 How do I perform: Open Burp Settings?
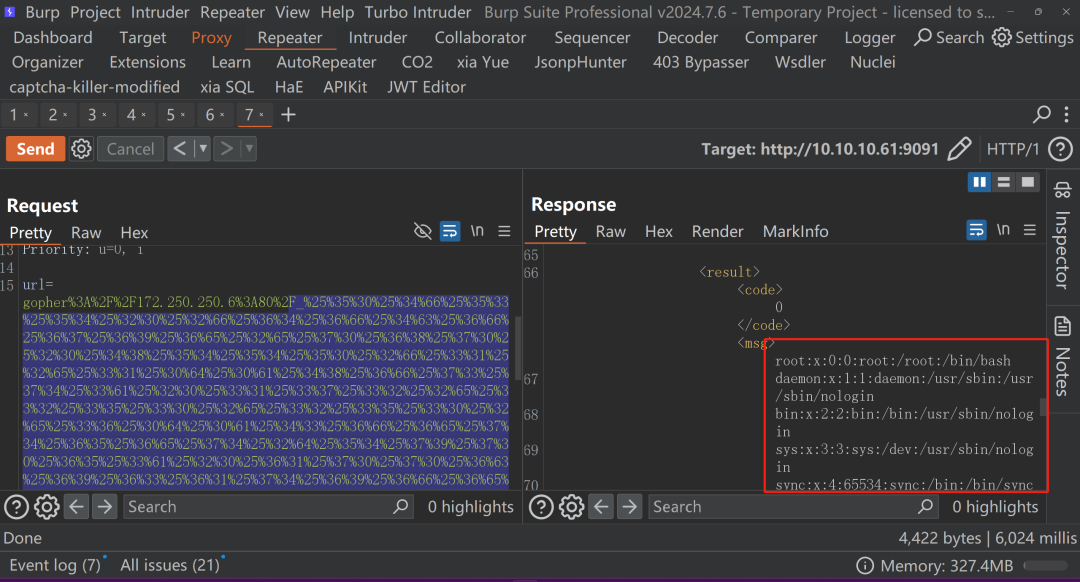tap(1032, 37)
